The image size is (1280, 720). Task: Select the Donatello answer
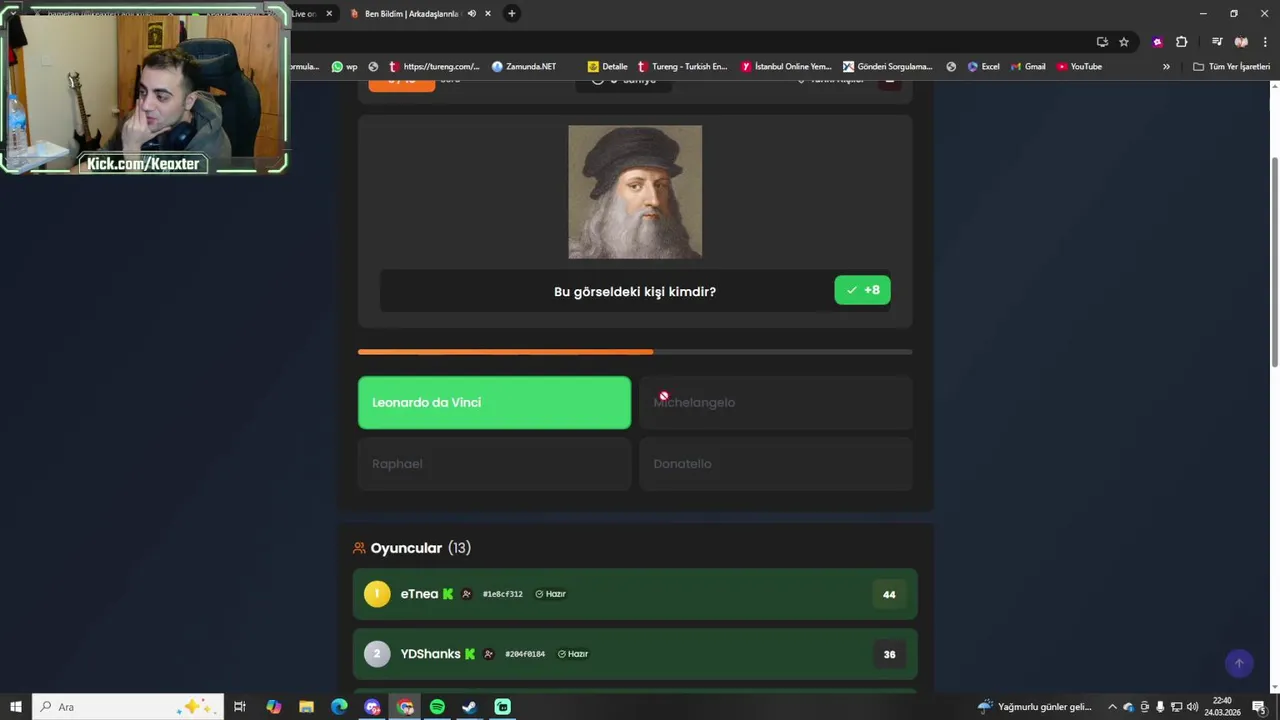(776, 464)
